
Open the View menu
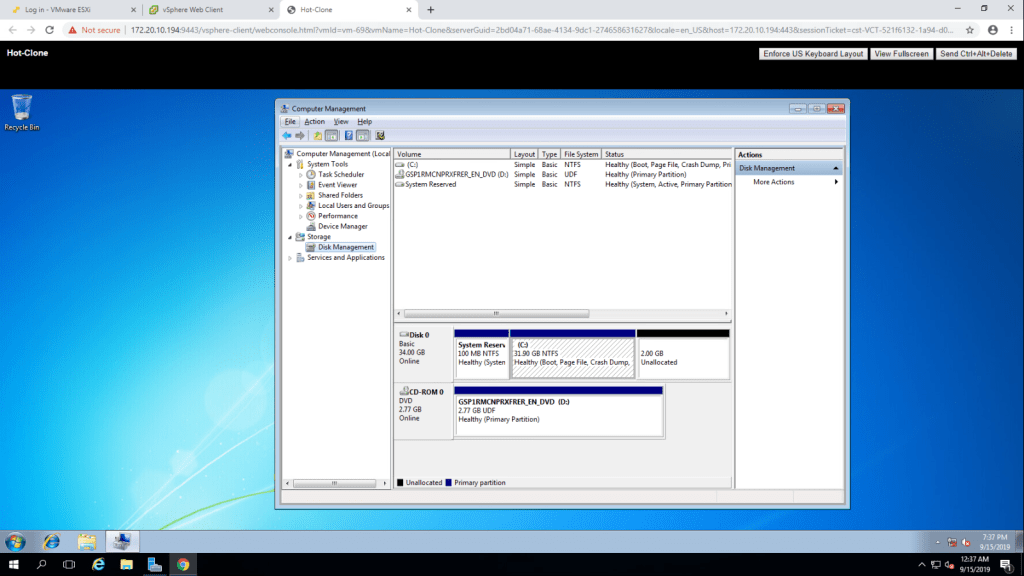tap(341, 121)
